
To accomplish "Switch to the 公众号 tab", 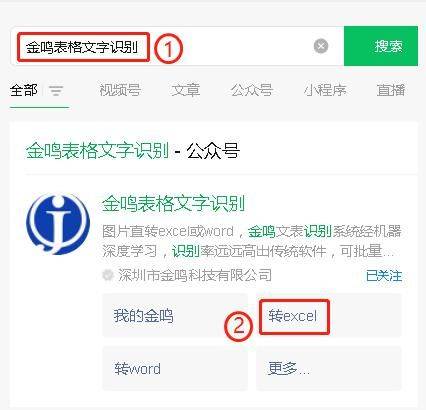I will (x=252, y=90).
